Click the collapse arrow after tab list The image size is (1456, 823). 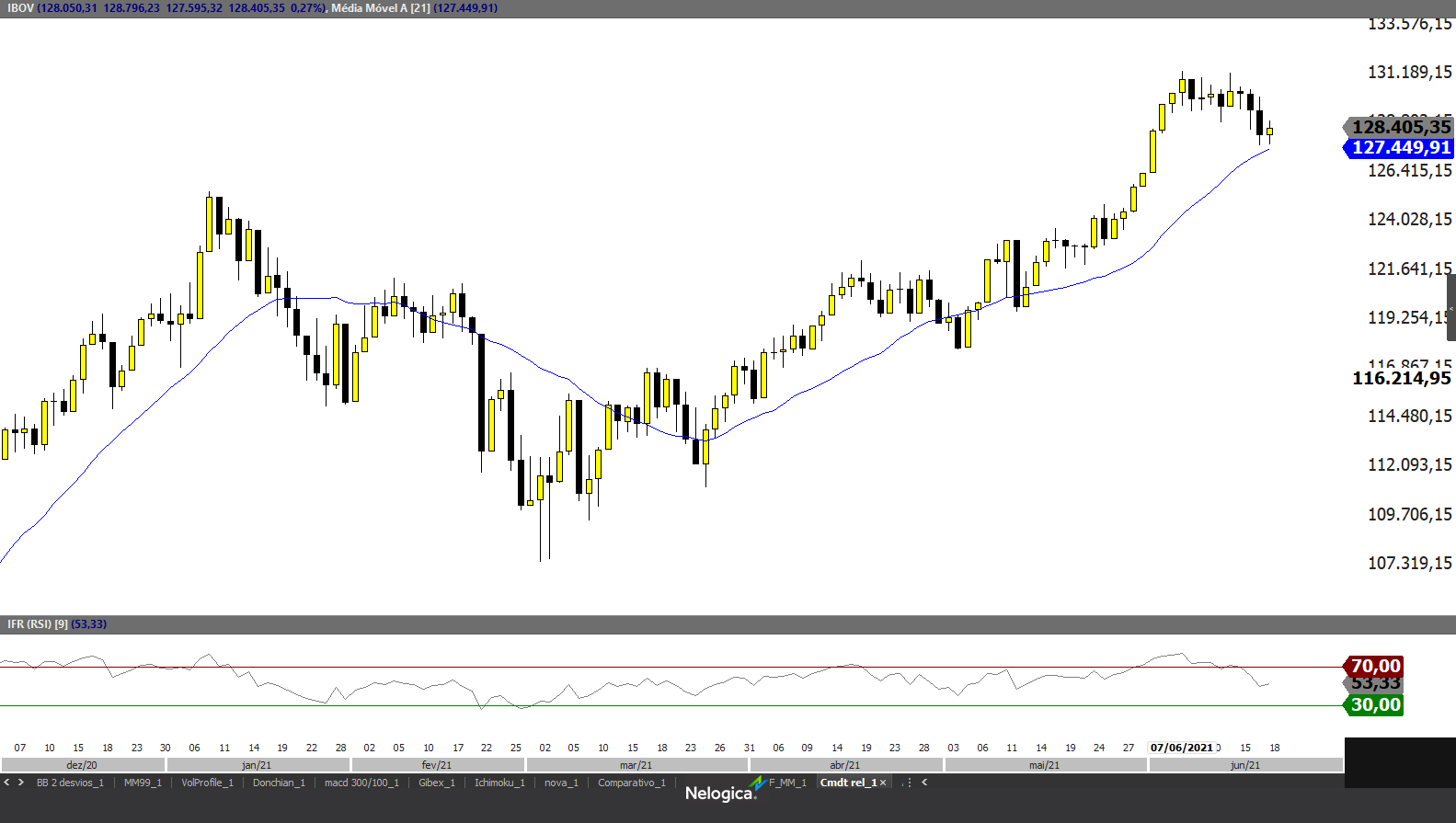point(924,783)
